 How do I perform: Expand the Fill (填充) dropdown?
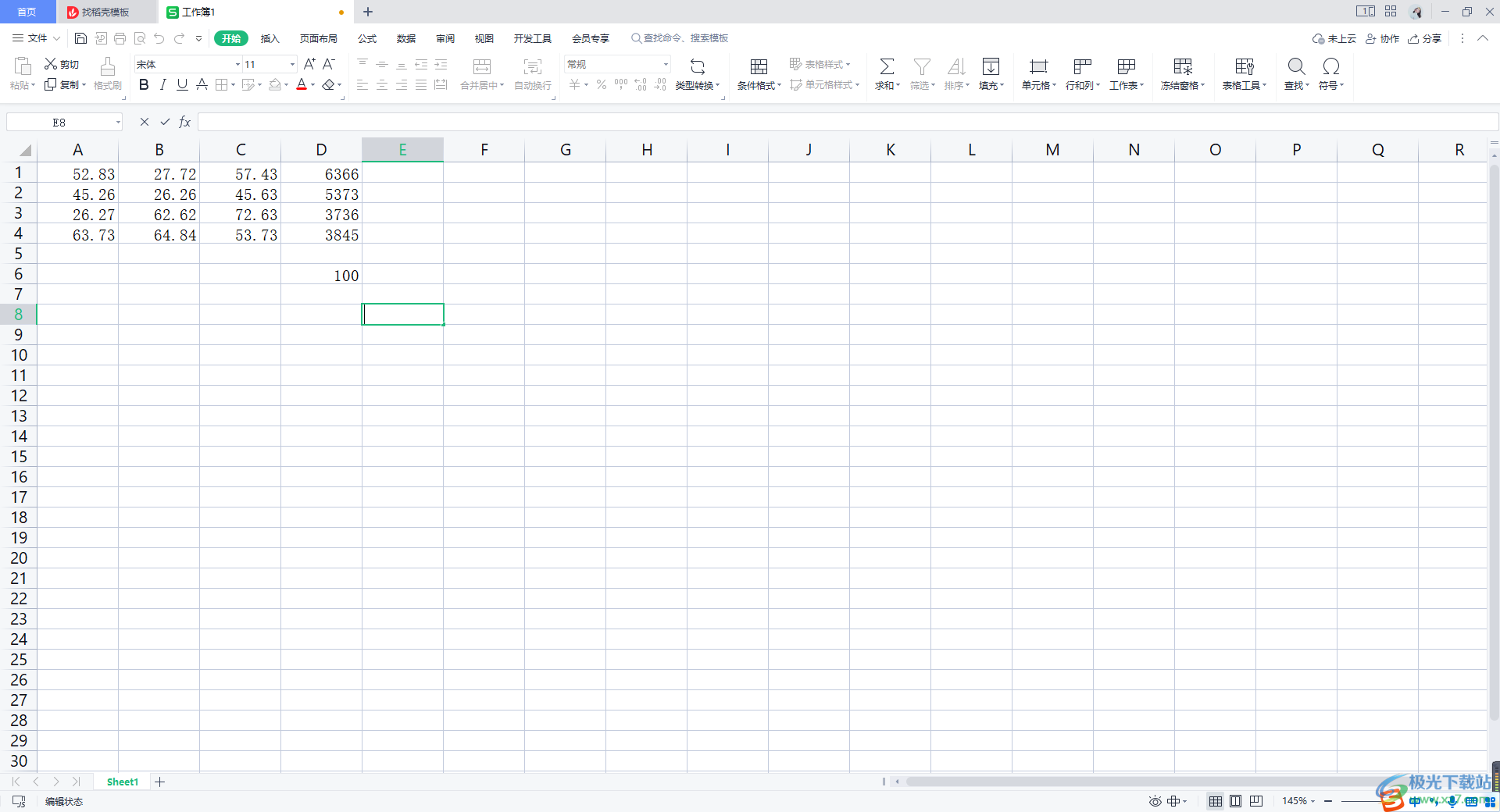[x=1002, y=86]
